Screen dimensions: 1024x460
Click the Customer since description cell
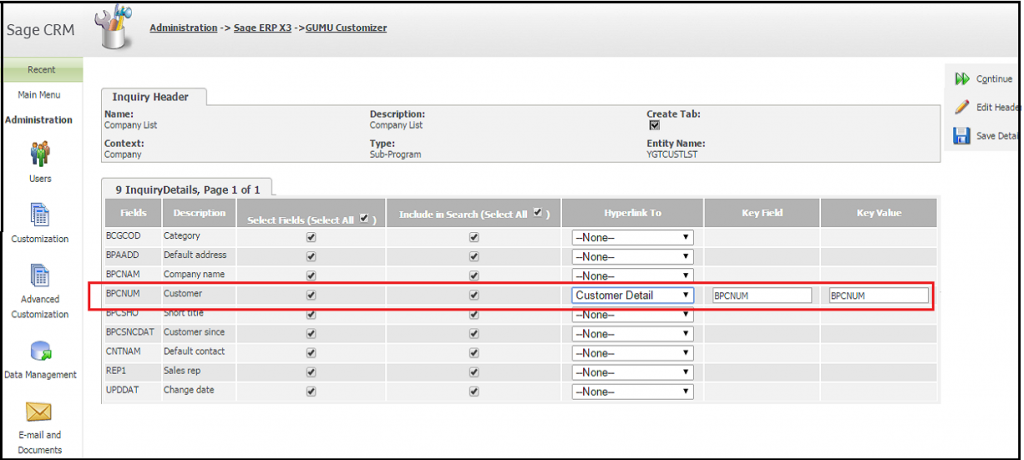199,332
